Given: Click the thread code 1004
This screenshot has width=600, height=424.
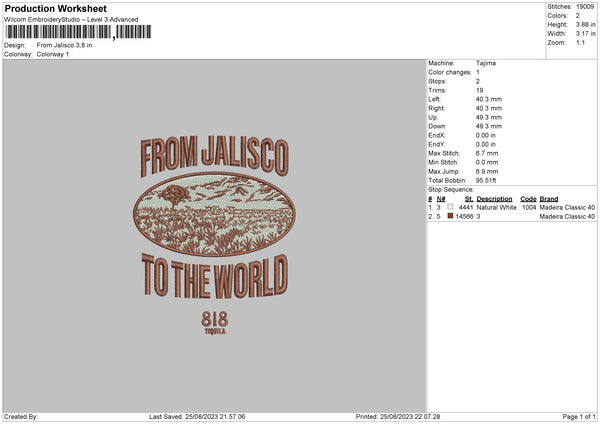Looking at the screenshot, I should (529, 207).
